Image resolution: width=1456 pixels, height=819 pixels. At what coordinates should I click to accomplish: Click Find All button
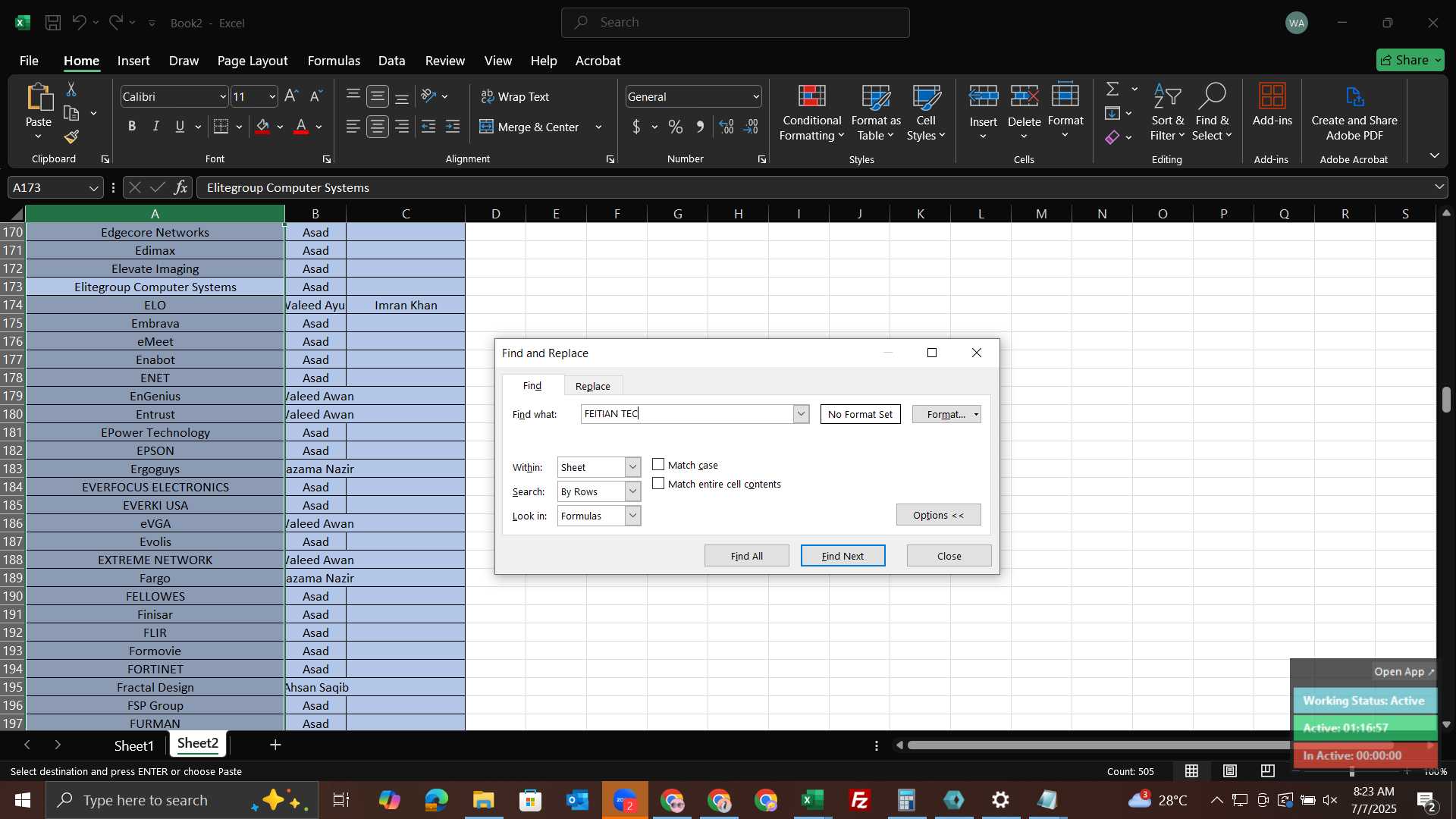(x=746, y=556)
